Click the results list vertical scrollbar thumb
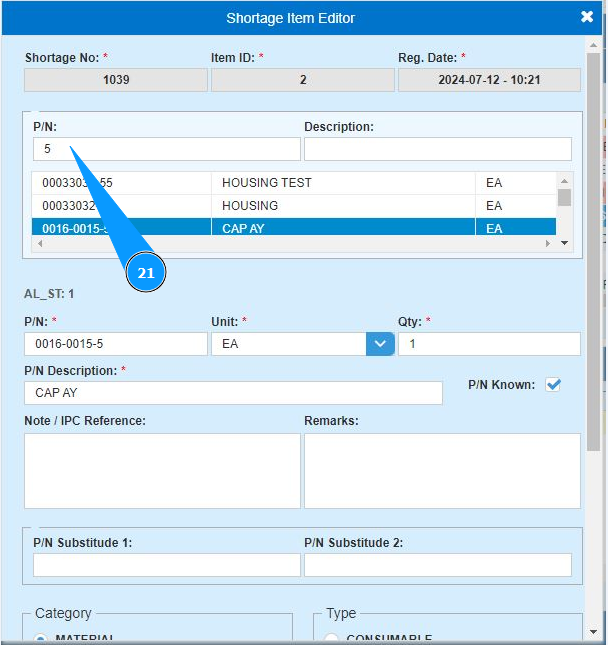 [x=564, y=197]
